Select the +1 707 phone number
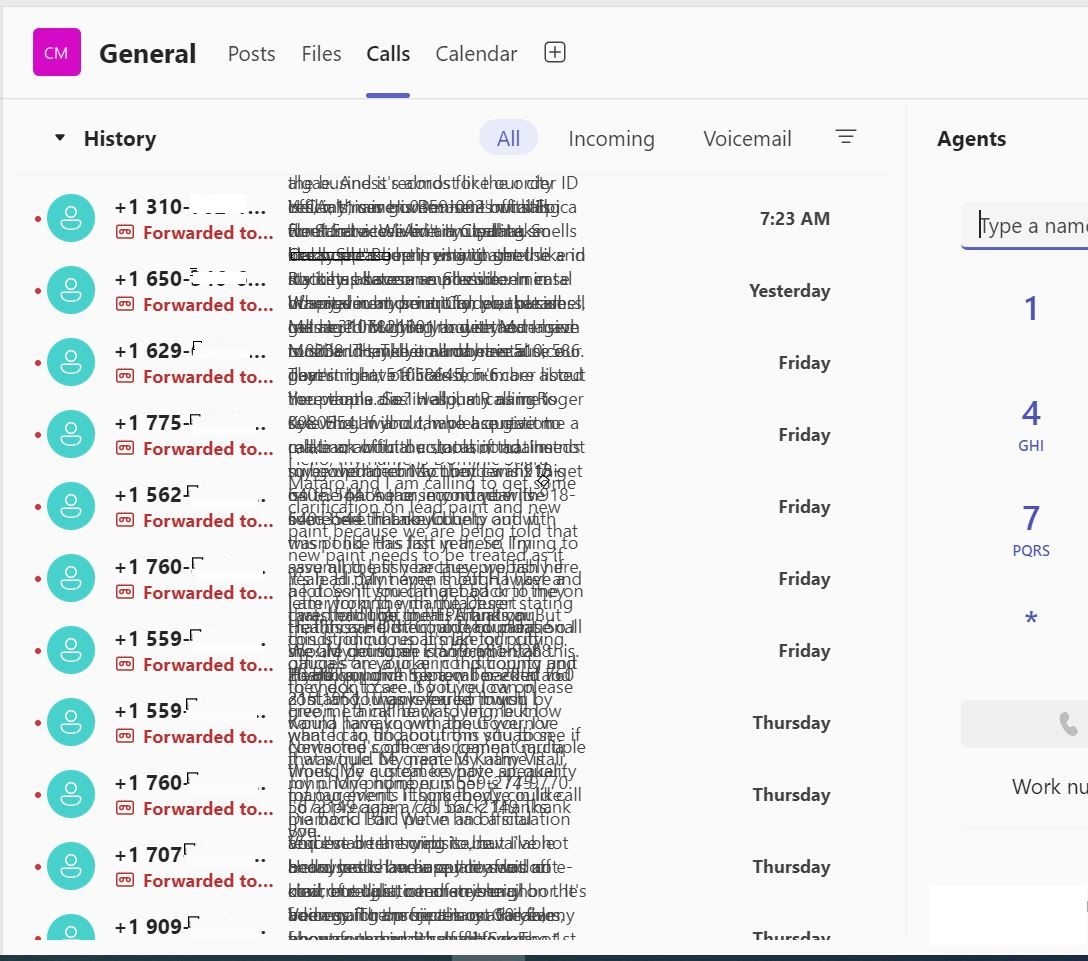 (191, 855)
